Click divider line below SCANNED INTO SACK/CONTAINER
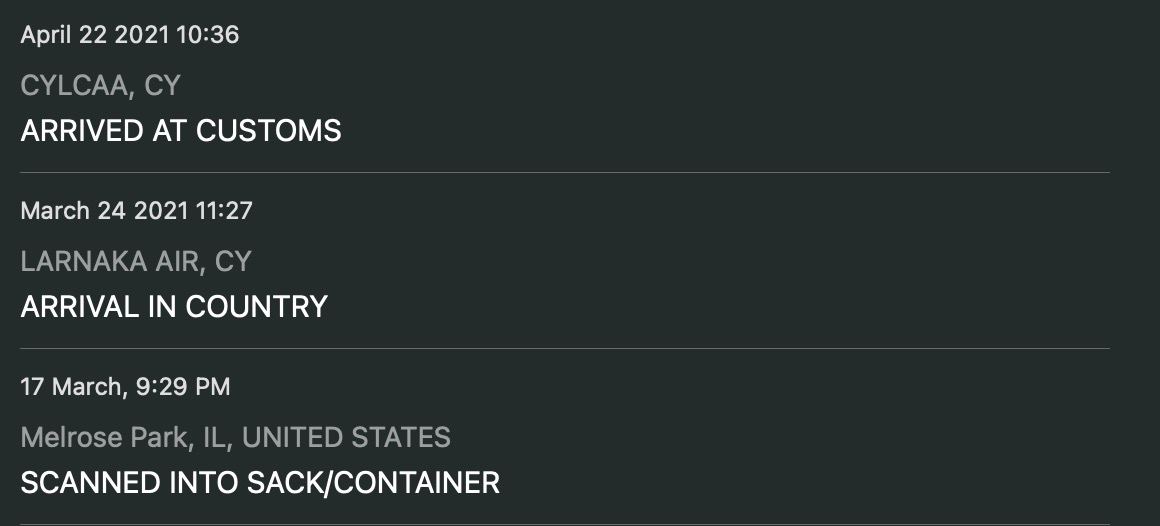Viewport: 1160px width, 526px height. 565,524
